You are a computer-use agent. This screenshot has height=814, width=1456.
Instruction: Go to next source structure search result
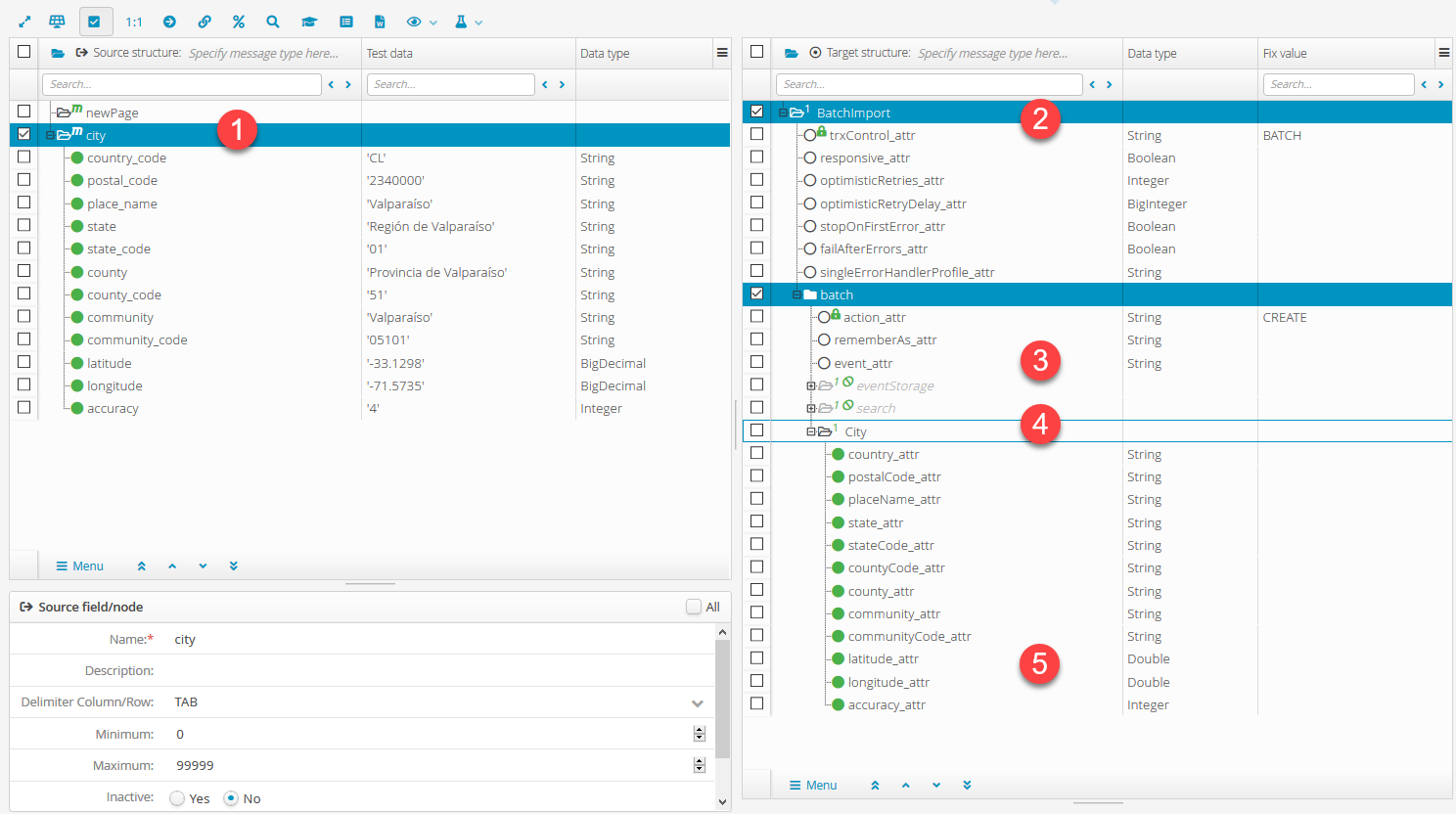click(348, 84)
